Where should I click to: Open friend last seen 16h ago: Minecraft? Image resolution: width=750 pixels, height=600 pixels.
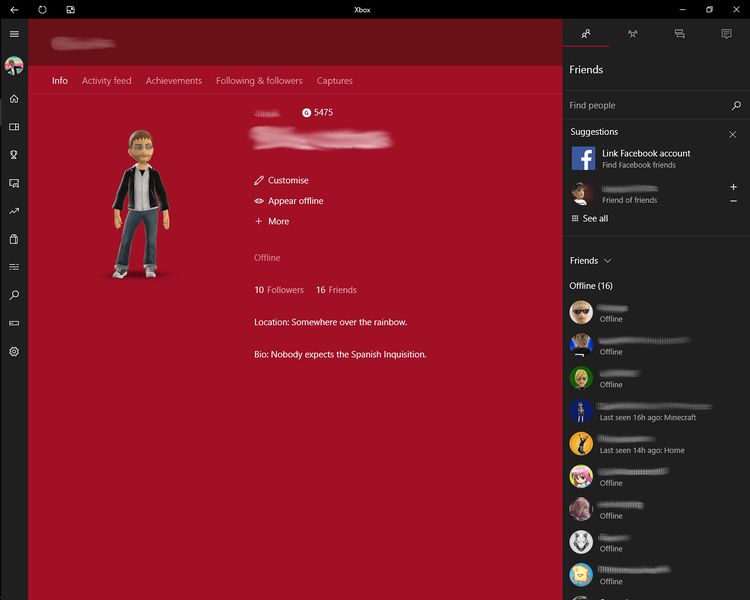(x=655, y=411)
